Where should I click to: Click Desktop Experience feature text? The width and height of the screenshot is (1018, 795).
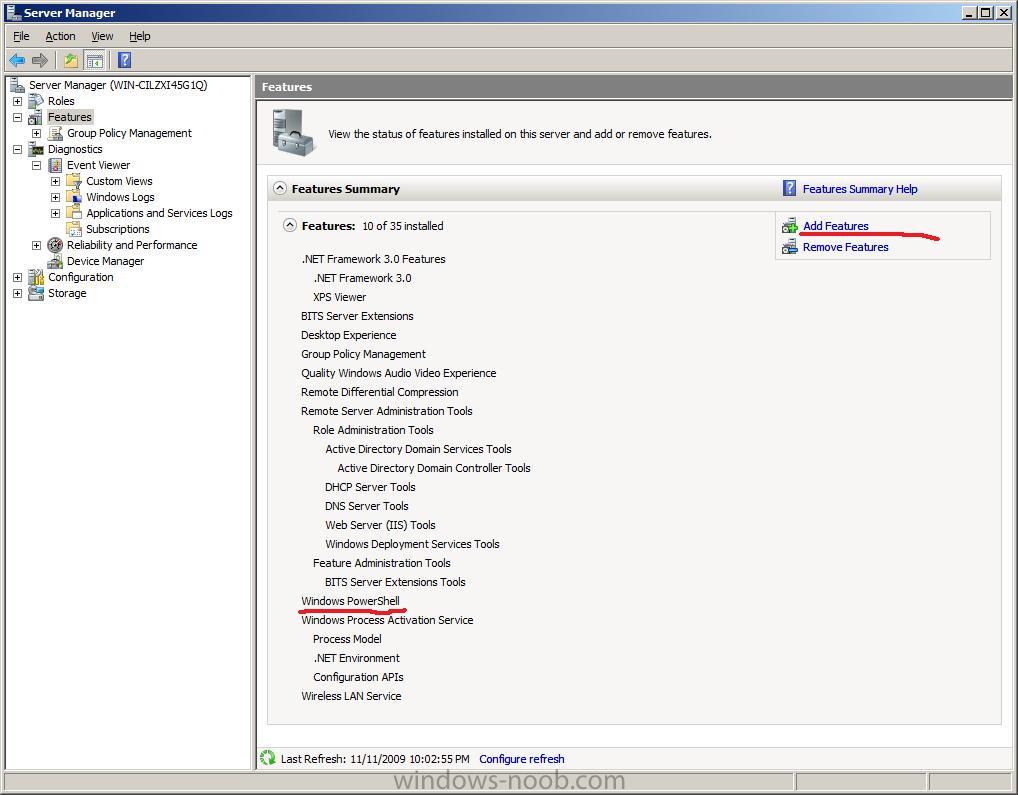[349, 335]
